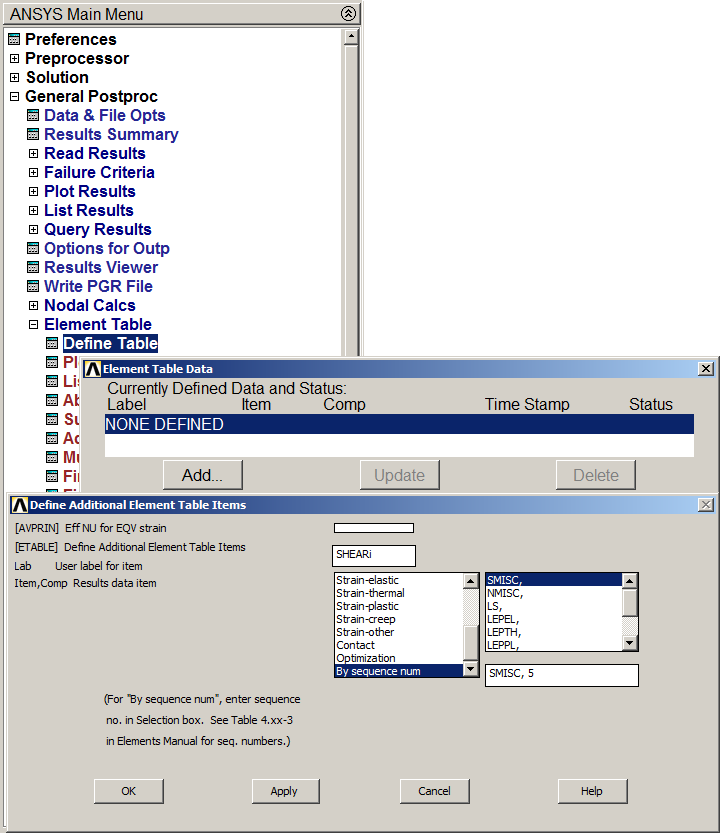
Task: Expand the Solution tree node
Action: (x=14, y=78)
